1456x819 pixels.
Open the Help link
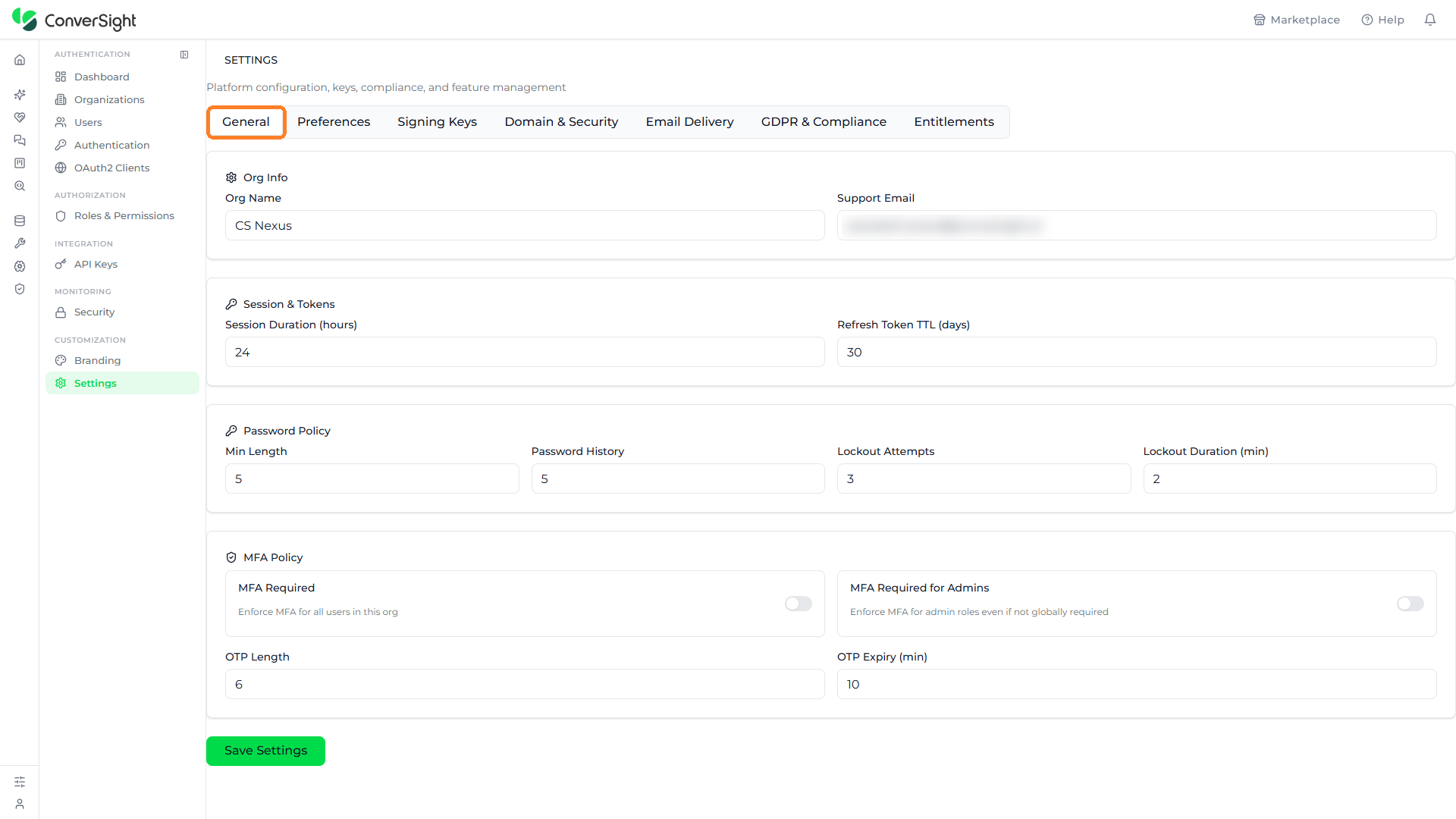(1383, 20)
